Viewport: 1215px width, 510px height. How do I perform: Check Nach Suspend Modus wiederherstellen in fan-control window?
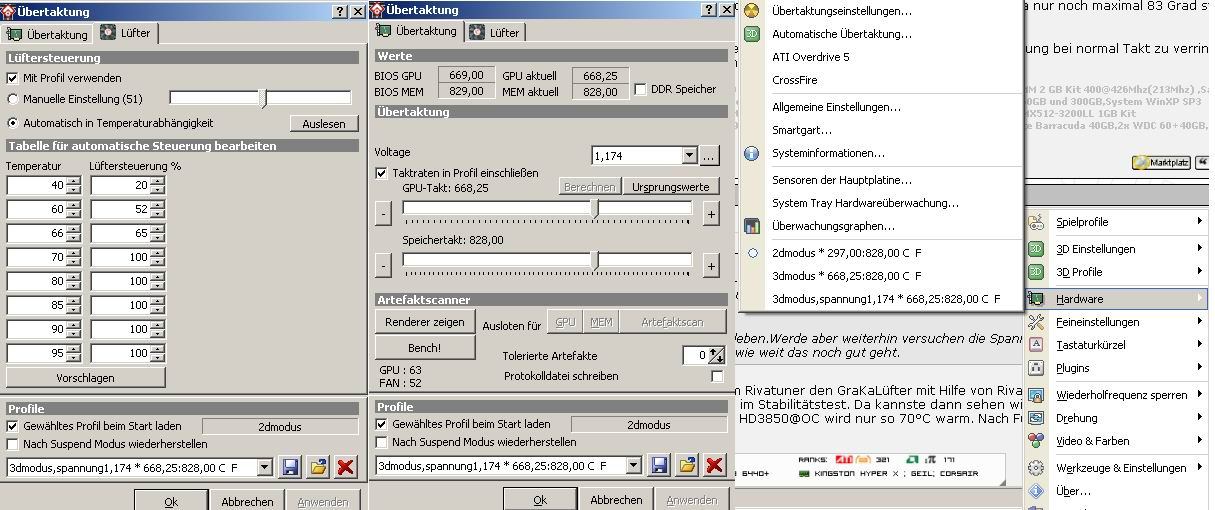coord(13,444)
